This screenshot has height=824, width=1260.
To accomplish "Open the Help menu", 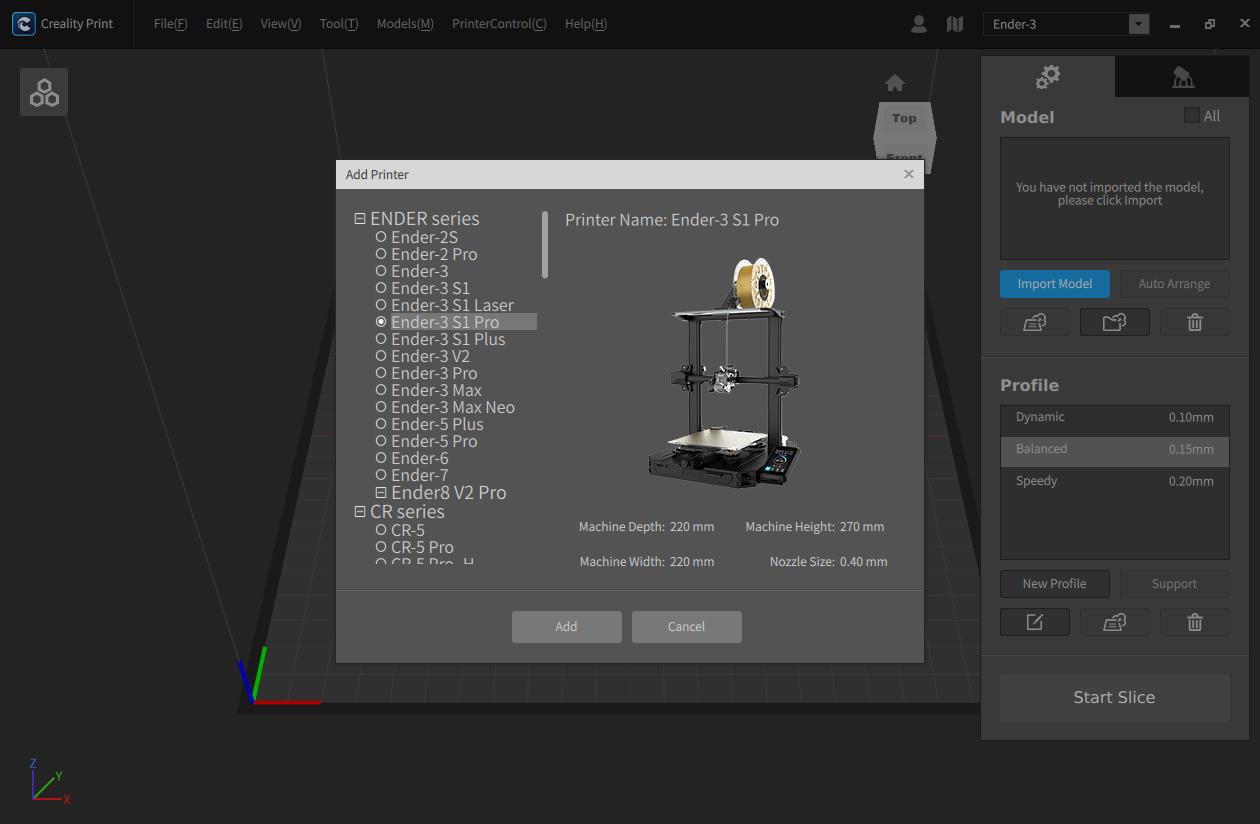I will (586, 24).
